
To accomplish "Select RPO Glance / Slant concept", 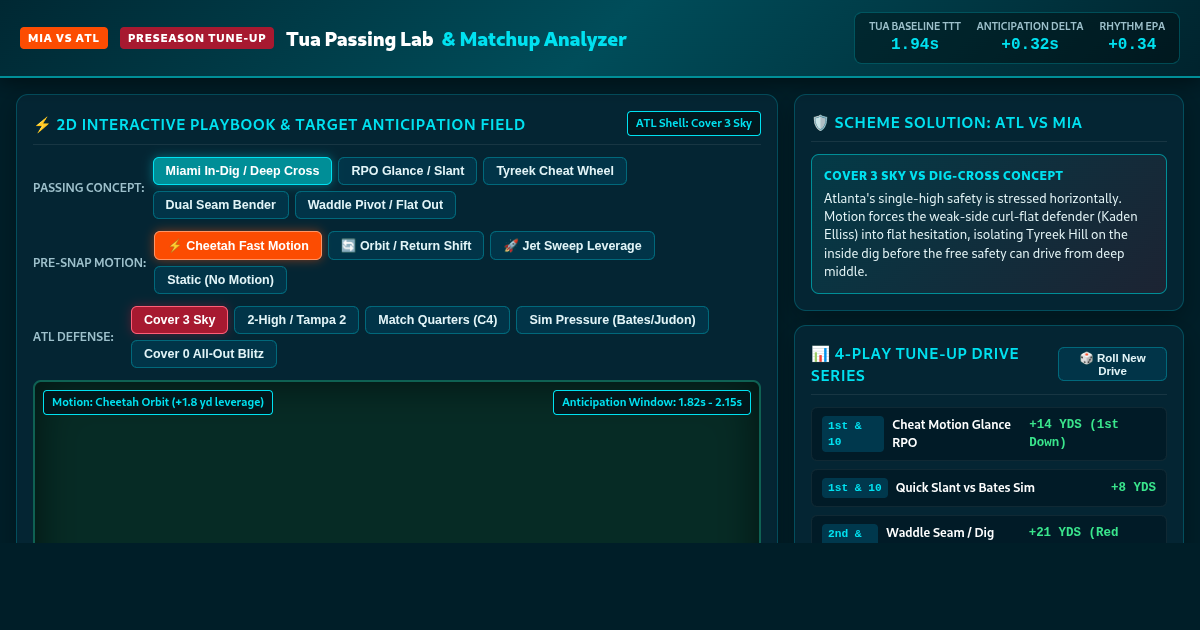I will (407, 171).
